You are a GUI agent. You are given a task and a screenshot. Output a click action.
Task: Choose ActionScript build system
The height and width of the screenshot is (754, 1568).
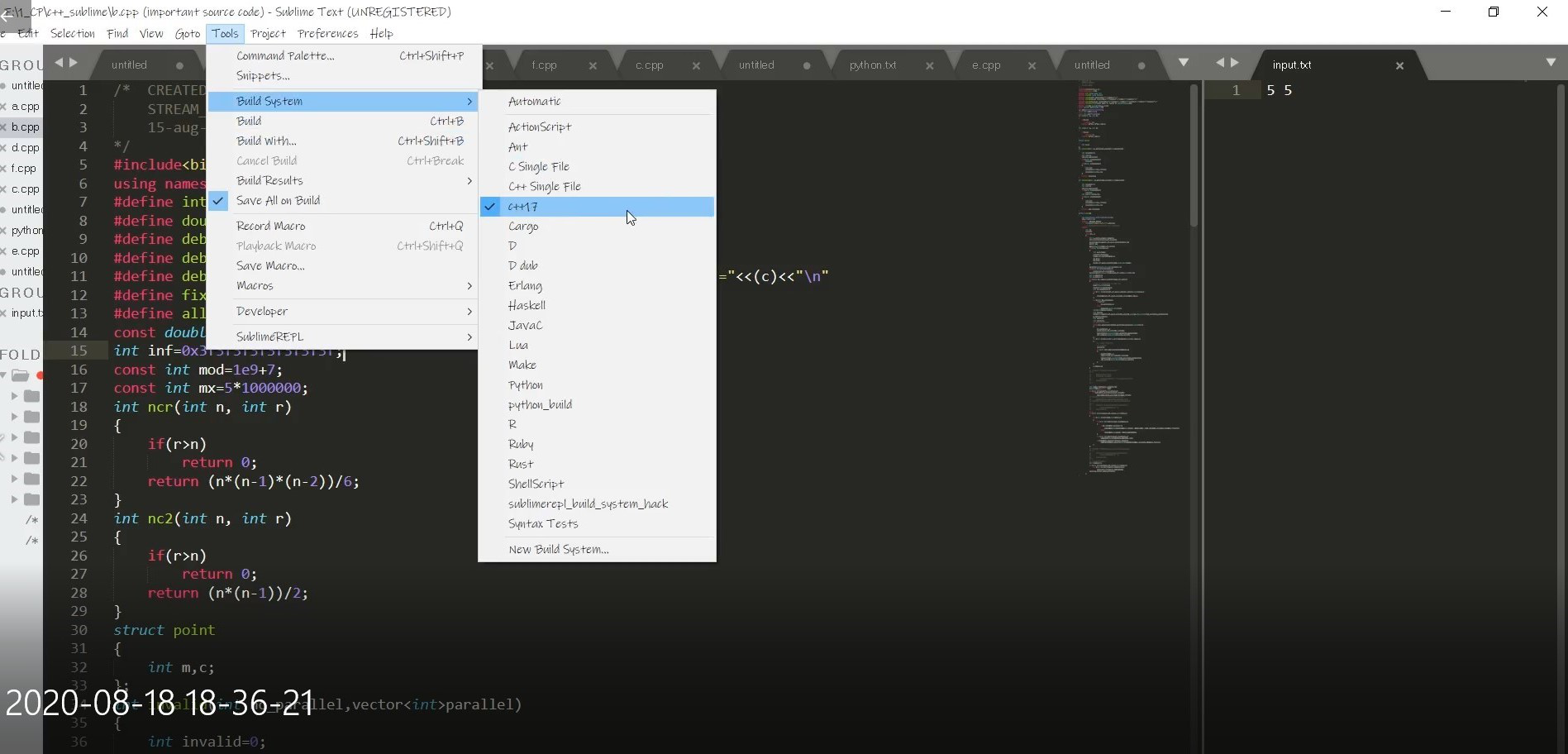[597, 126]
